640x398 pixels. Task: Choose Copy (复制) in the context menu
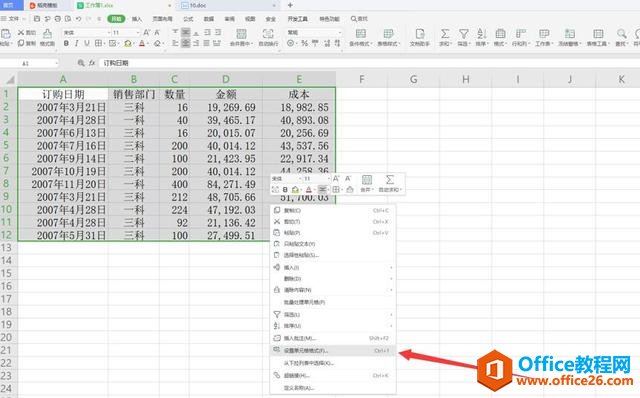coord(333,210)
